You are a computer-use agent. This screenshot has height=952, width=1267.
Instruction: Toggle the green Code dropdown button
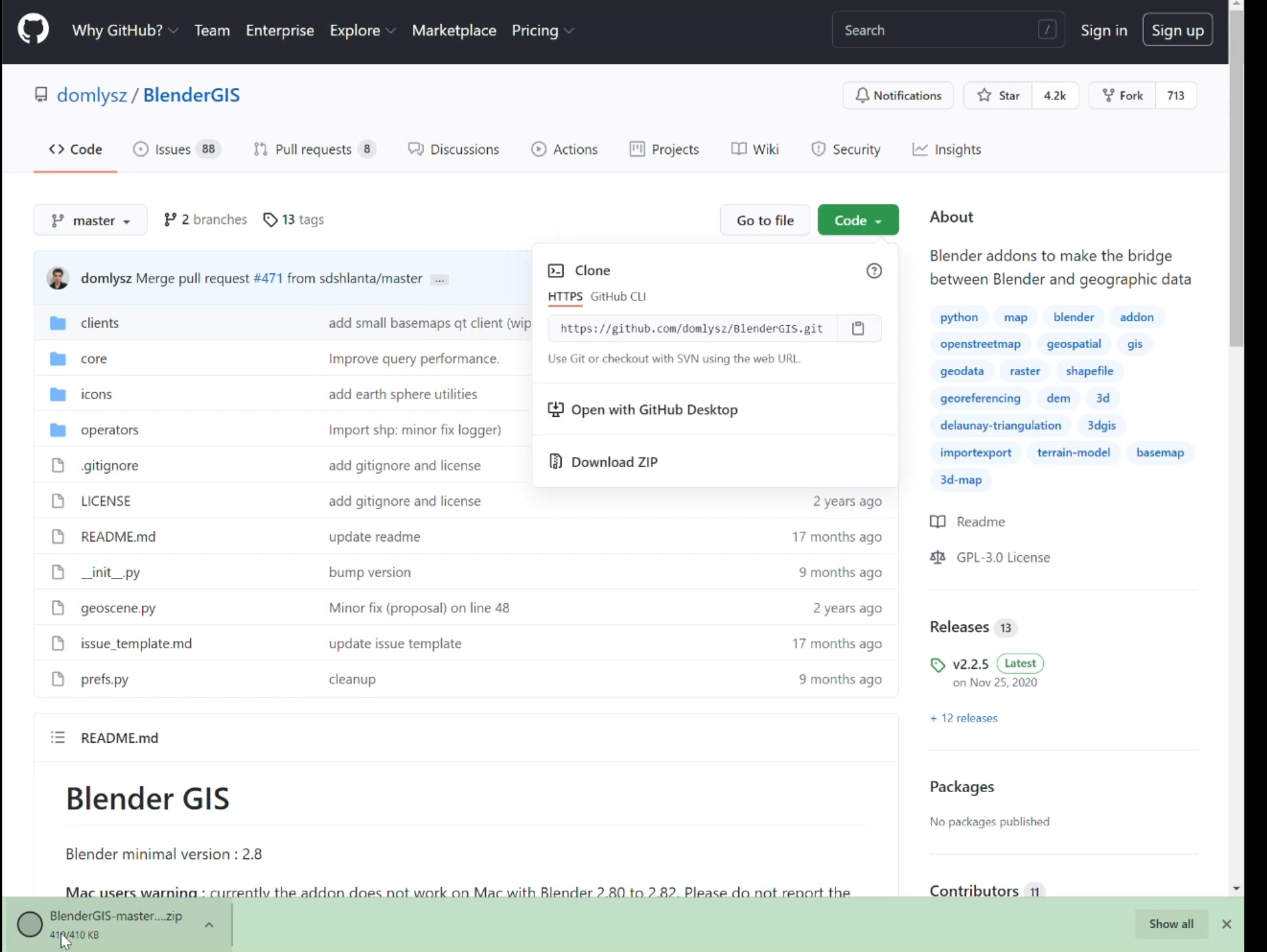click(x=857, y=220)
